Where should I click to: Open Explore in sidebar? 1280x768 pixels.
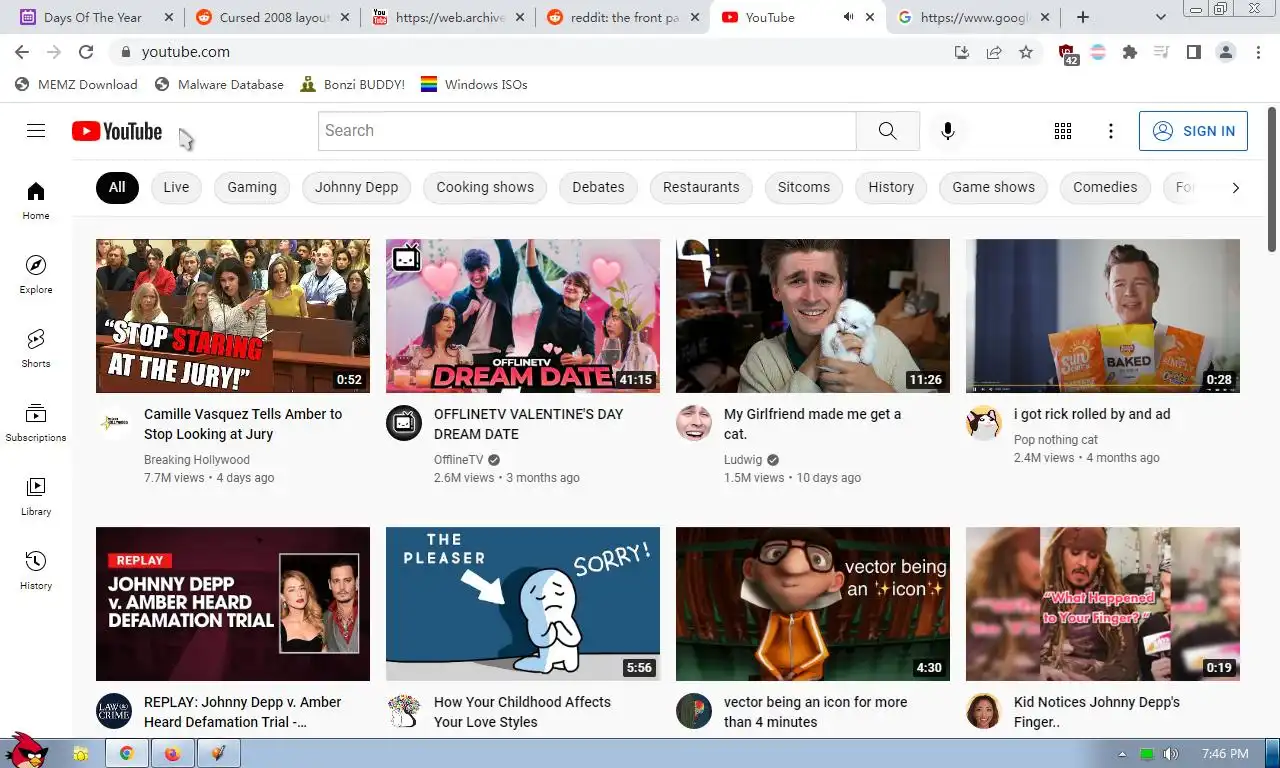tap(36, 274)
